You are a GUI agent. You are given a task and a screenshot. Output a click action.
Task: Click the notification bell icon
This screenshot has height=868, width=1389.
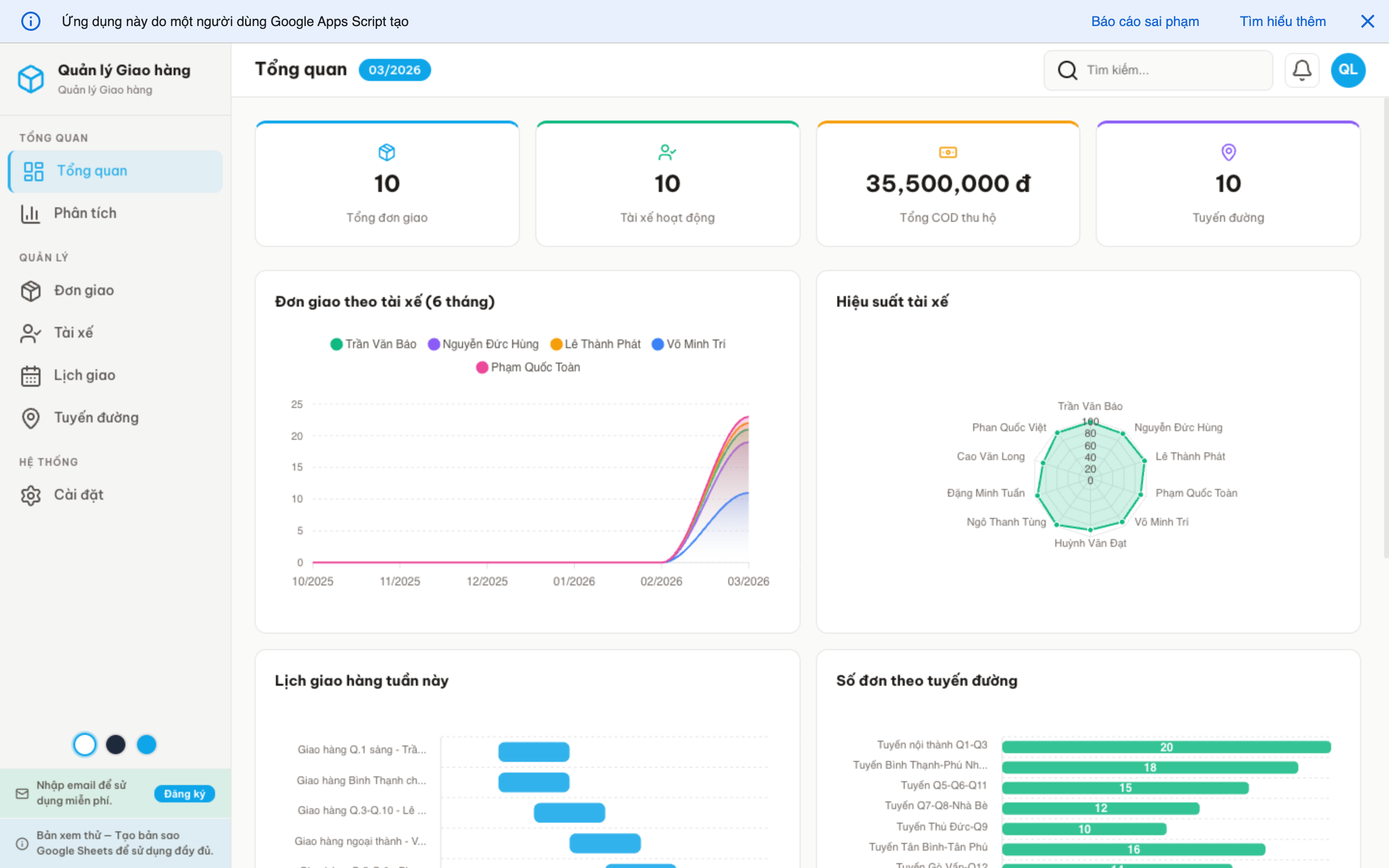[1301, 70]
